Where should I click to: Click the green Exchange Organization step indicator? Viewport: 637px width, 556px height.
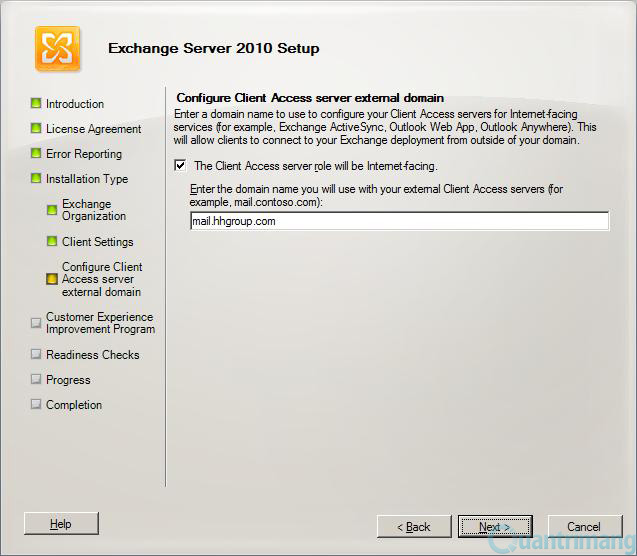pos(52,210)
